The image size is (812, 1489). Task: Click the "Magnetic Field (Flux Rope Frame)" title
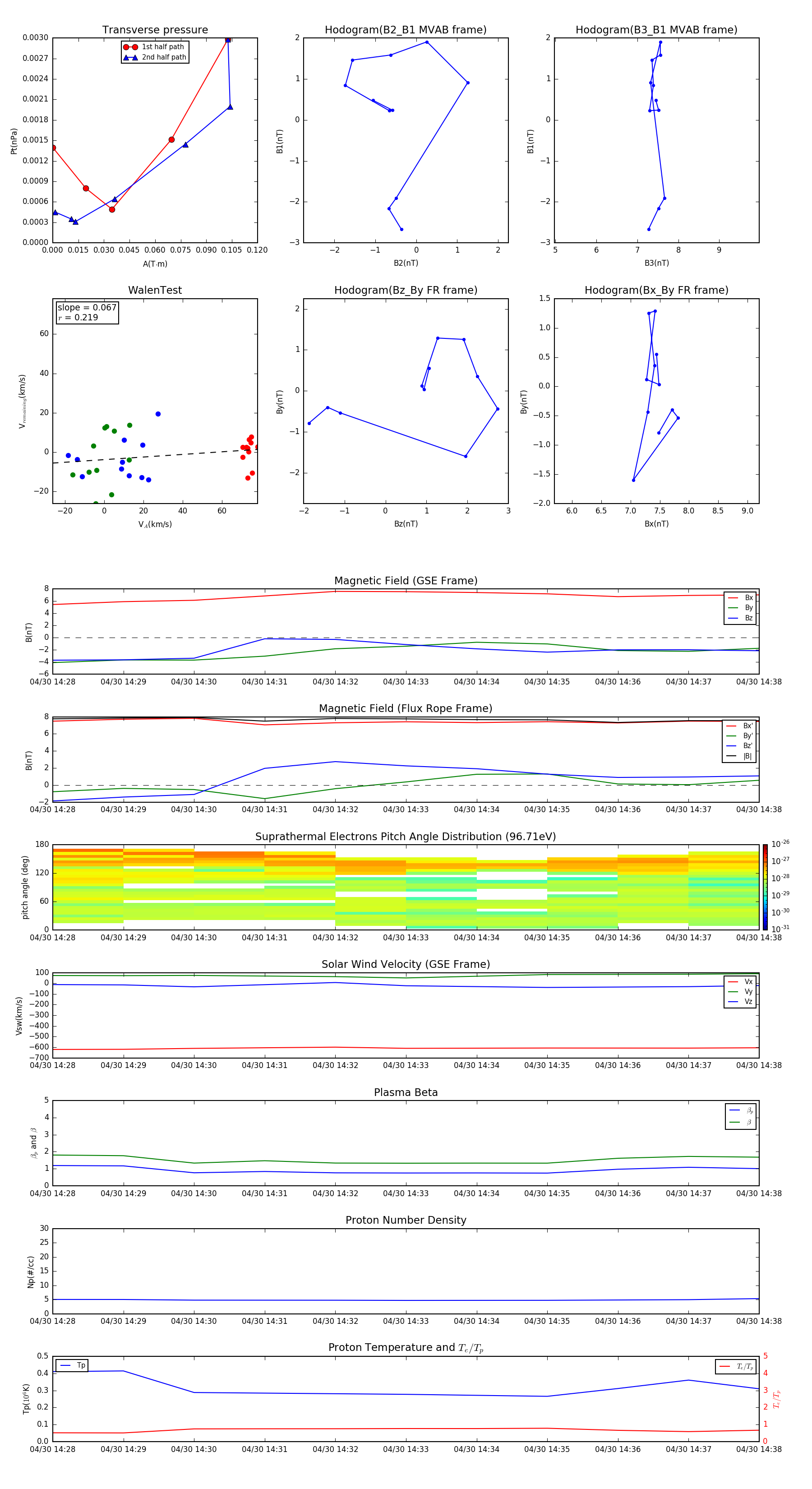(406, 708)
